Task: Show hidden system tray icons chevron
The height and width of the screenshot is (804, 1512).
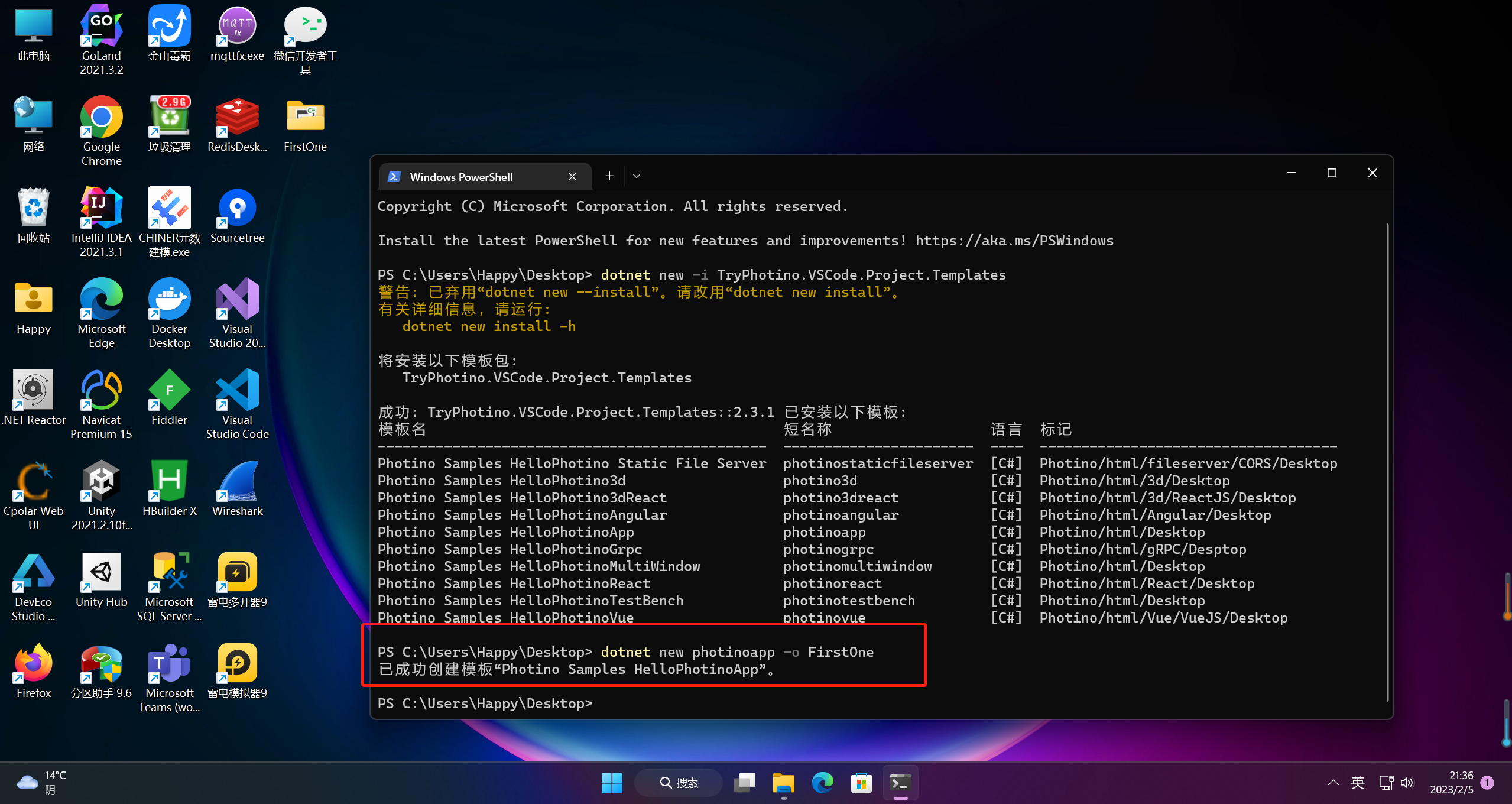Action: 1333,783
